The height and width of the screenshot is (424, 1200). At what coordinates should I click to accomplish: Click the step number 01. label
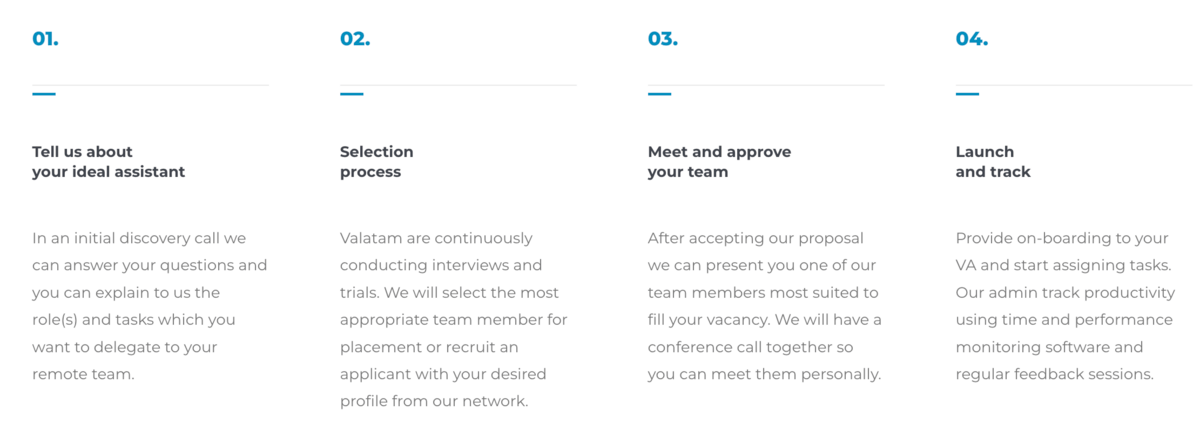point(45,39)
